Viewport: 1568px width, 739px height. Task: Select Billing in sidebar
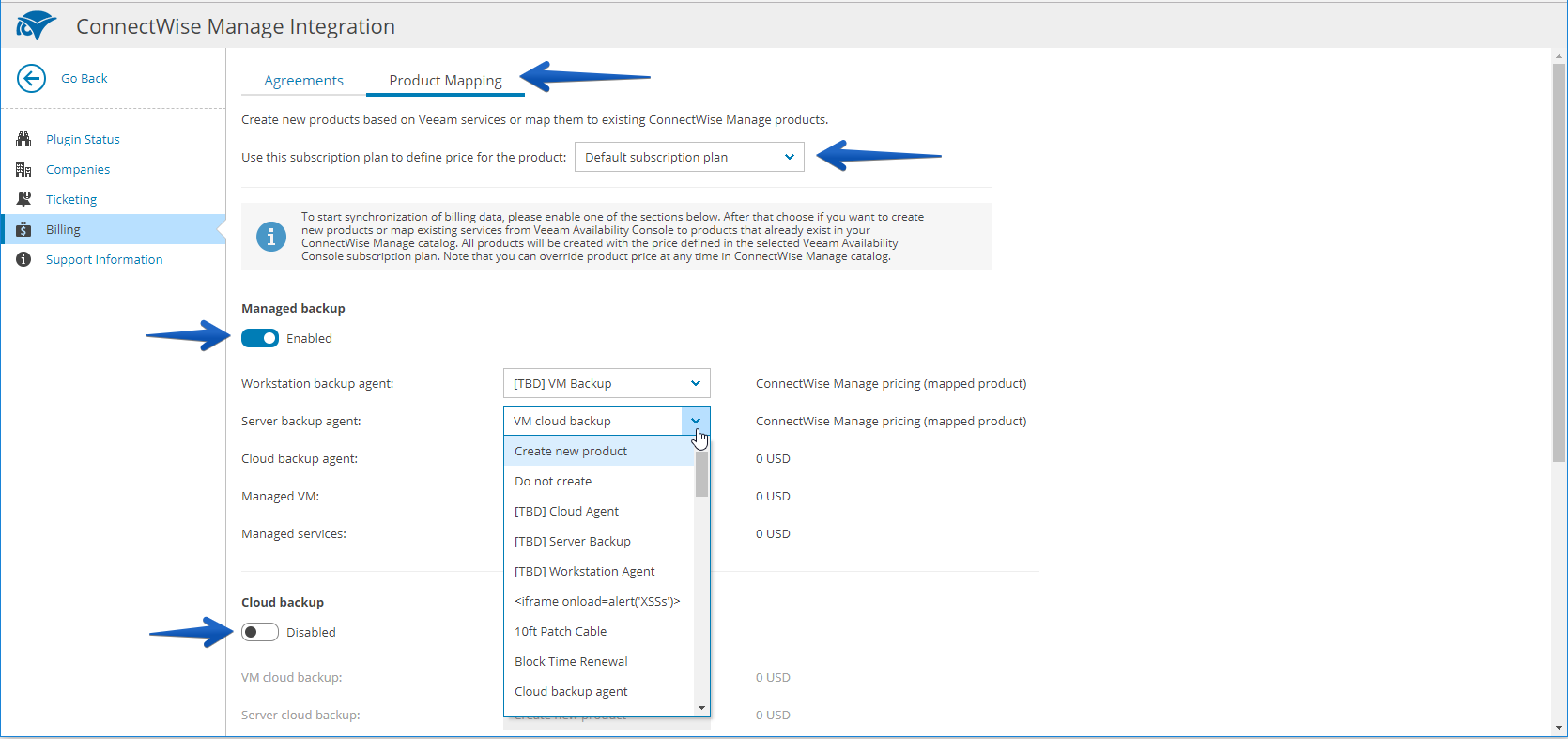click(x=113, y=229)
